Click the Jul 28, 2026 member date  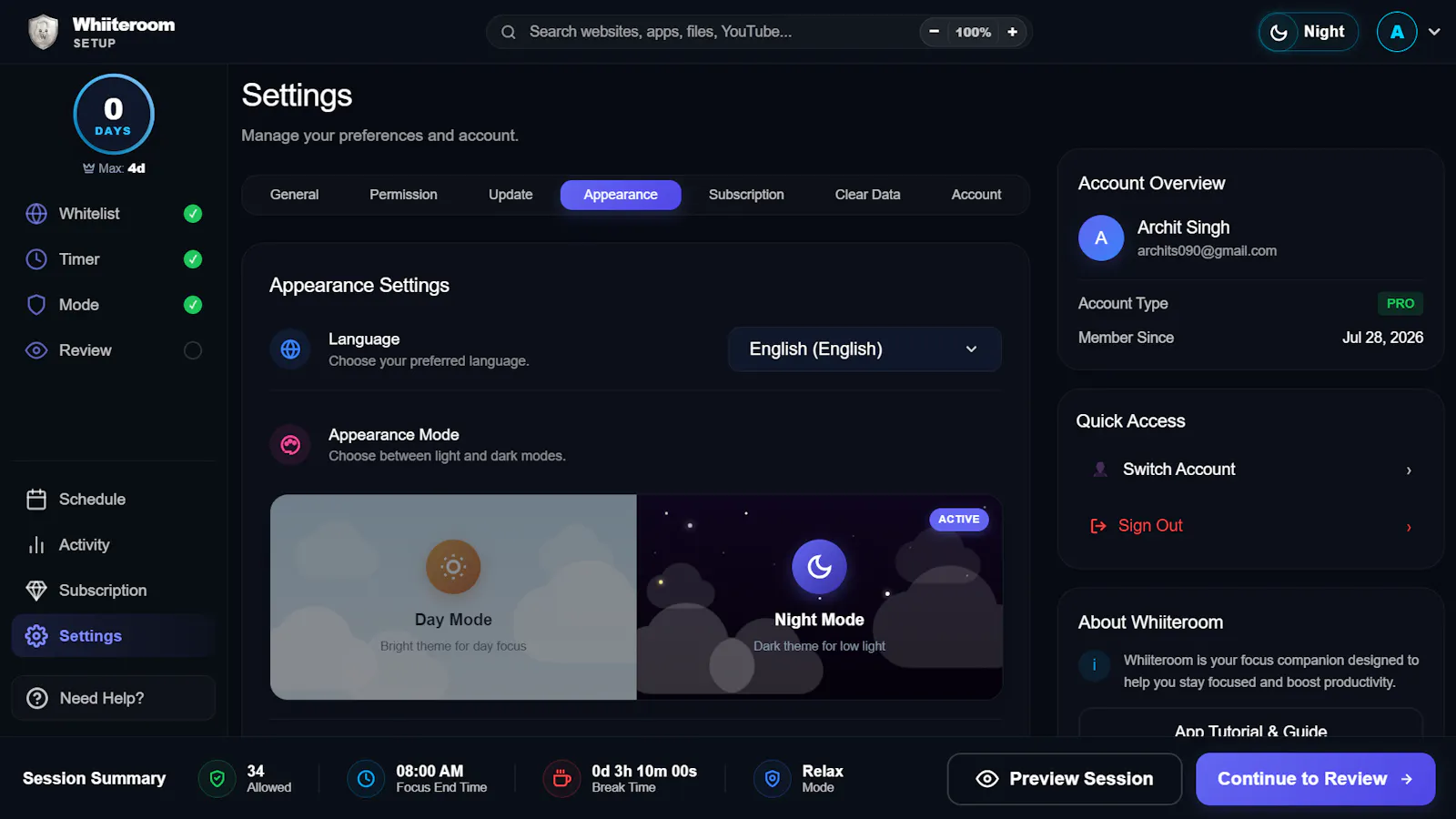click(1382, 338)
